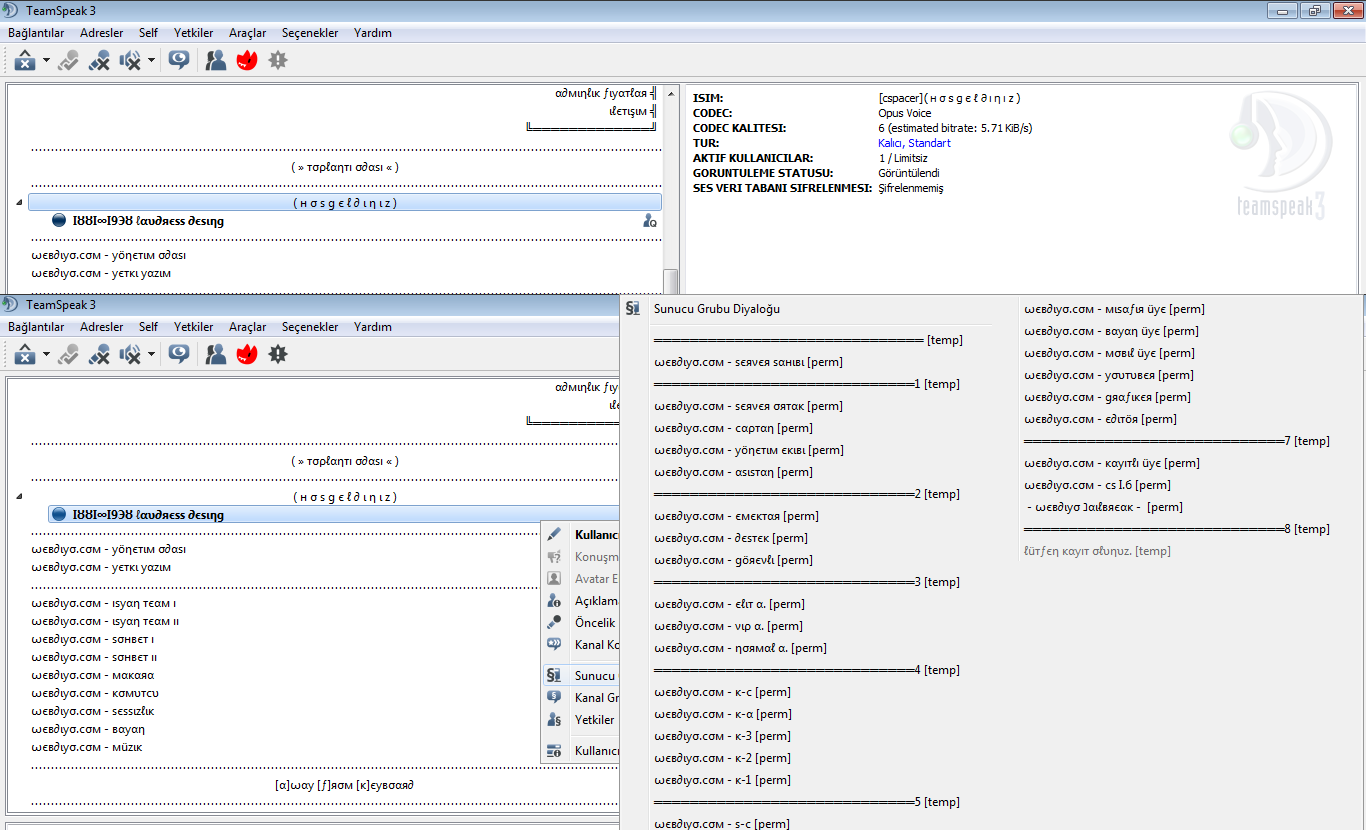The width and height of the screenshot is (1366, 830).
Task: Mute microphone icon in top window toolbar
Action: tap(99, 60)
